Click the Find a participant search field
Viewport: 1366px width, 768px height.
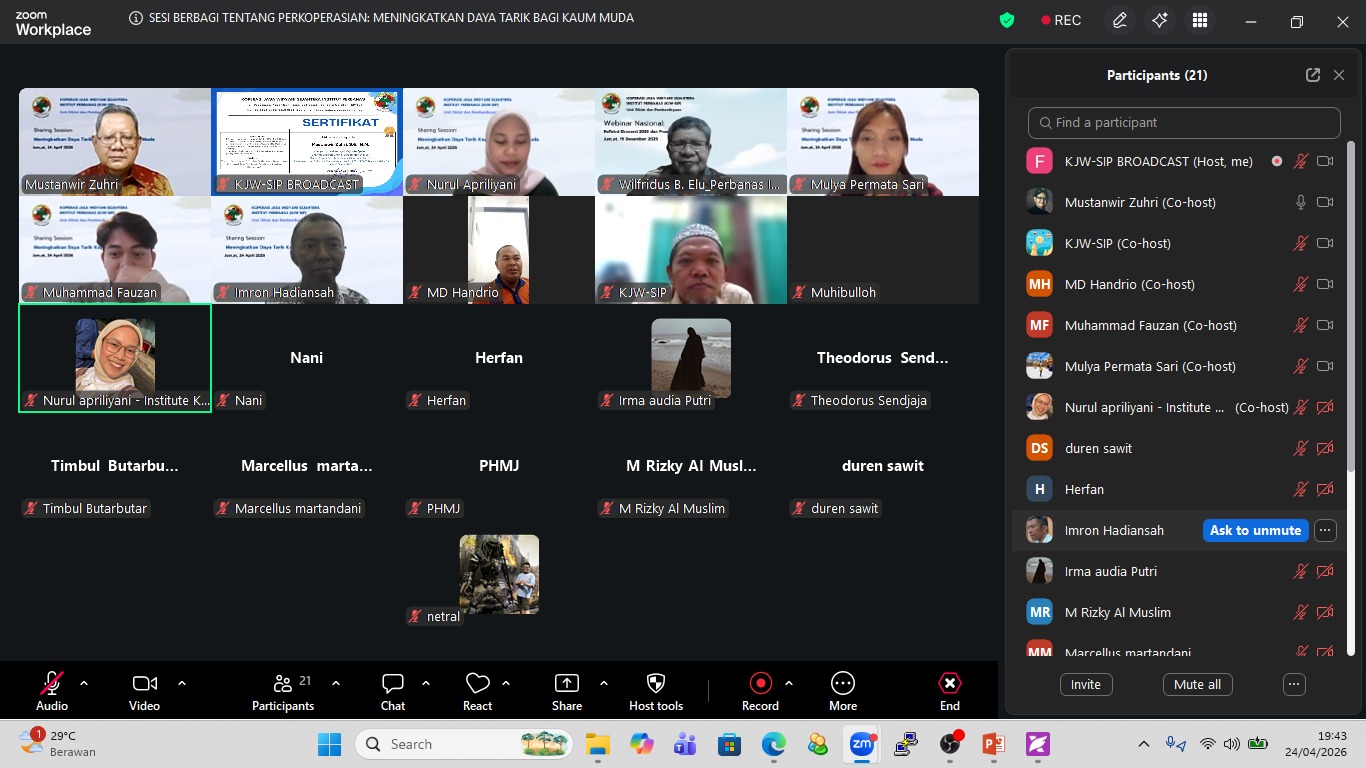point(1184,123)
